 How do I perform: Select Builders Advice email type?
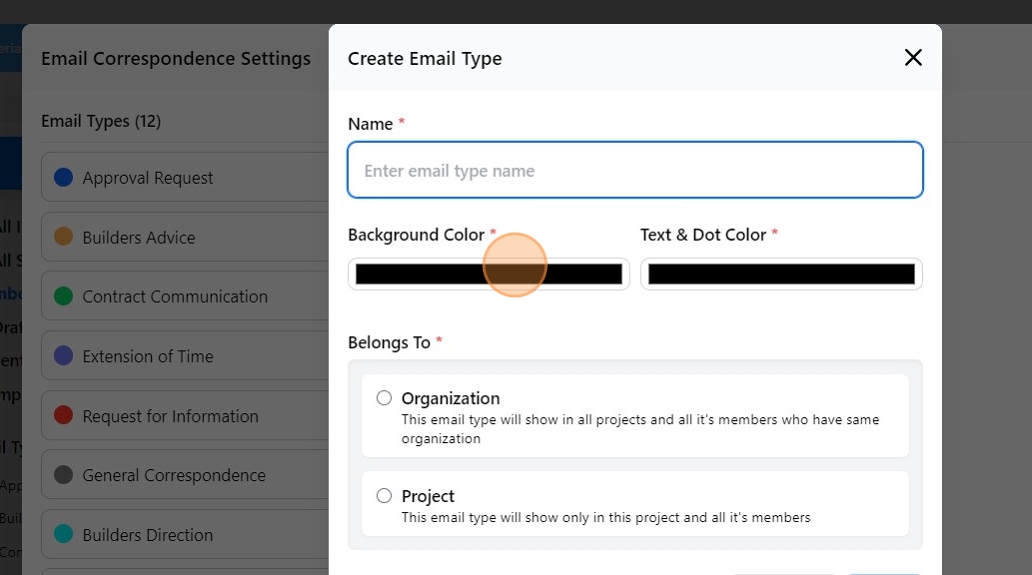pos(139,238)
